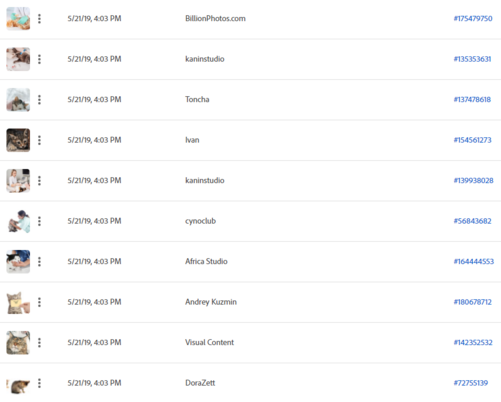Viewport: 501px width, 402px height.
Task: Open asset link #175479750
Action: (473, 19)
